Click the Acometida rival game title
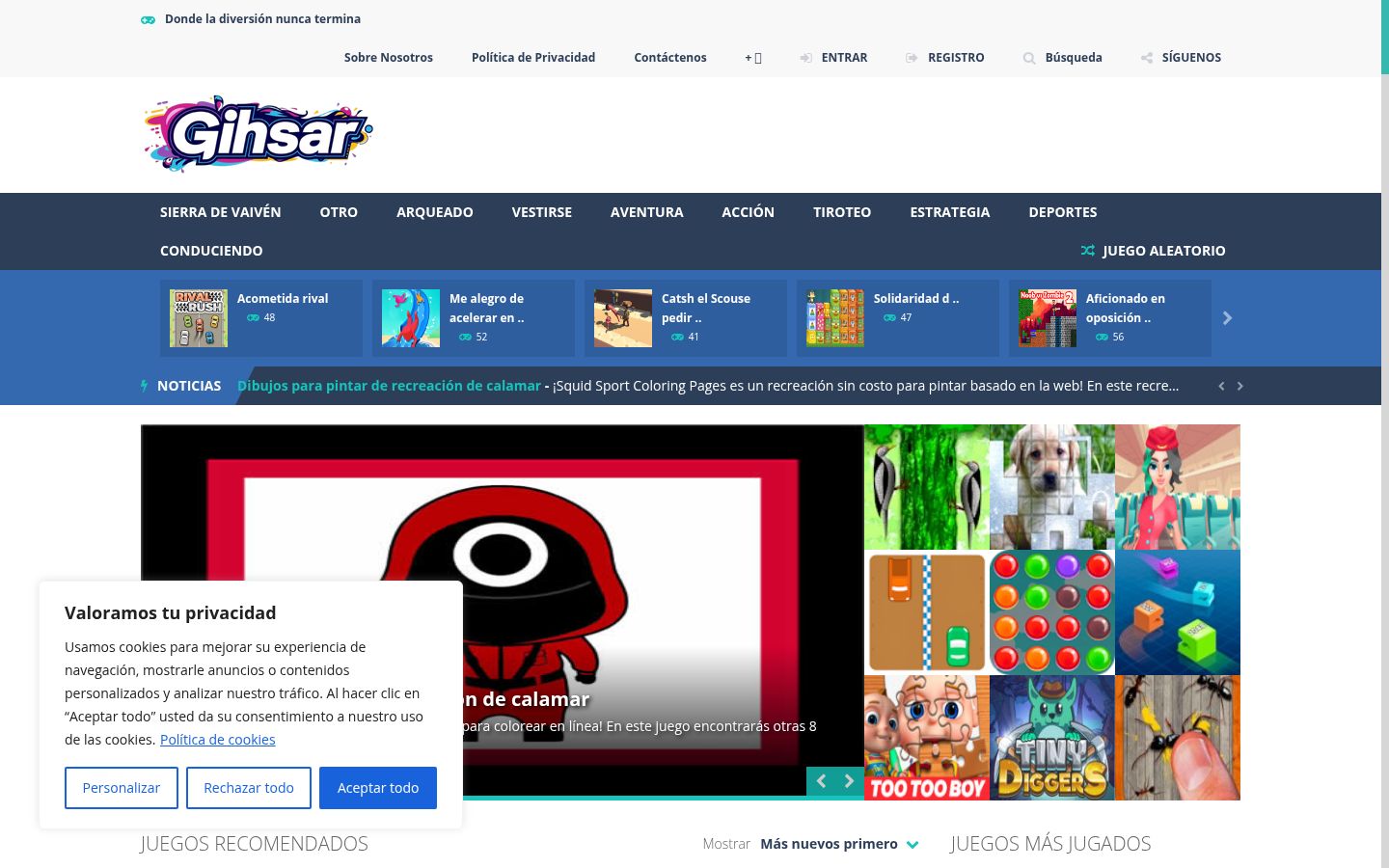The width and height of the screenshot is (1389, 868). tap(283, 299)
